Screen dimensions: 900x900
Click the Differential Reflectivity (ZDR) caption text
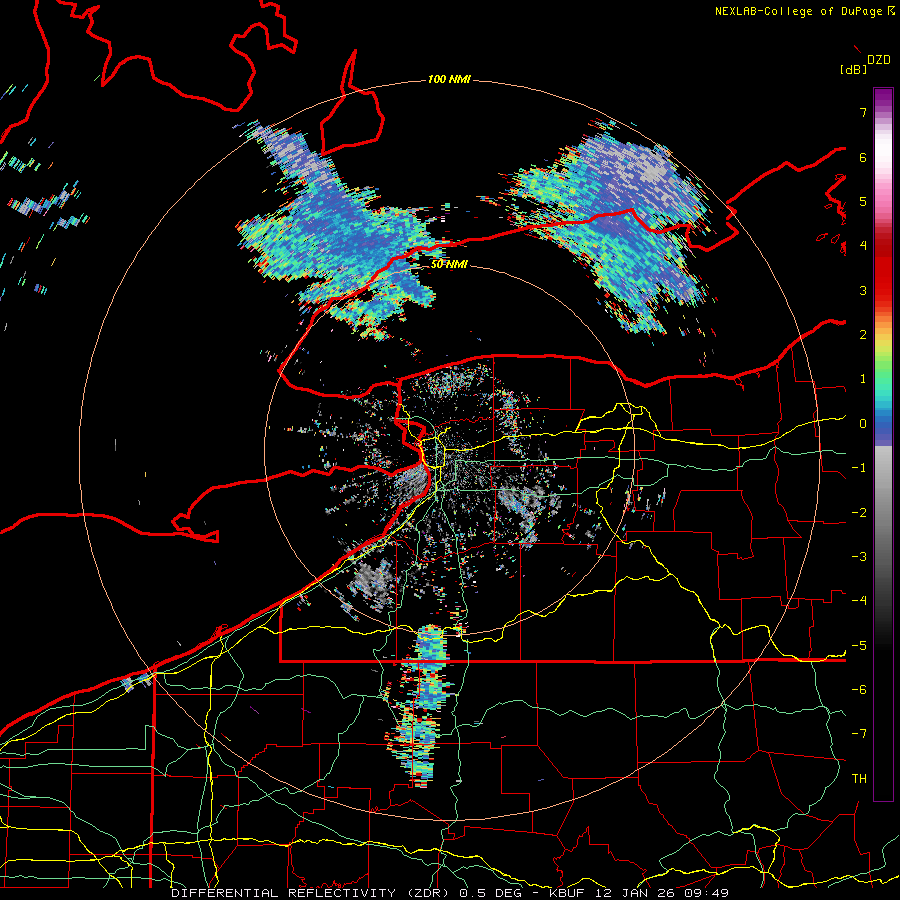(x=312, y=893)
